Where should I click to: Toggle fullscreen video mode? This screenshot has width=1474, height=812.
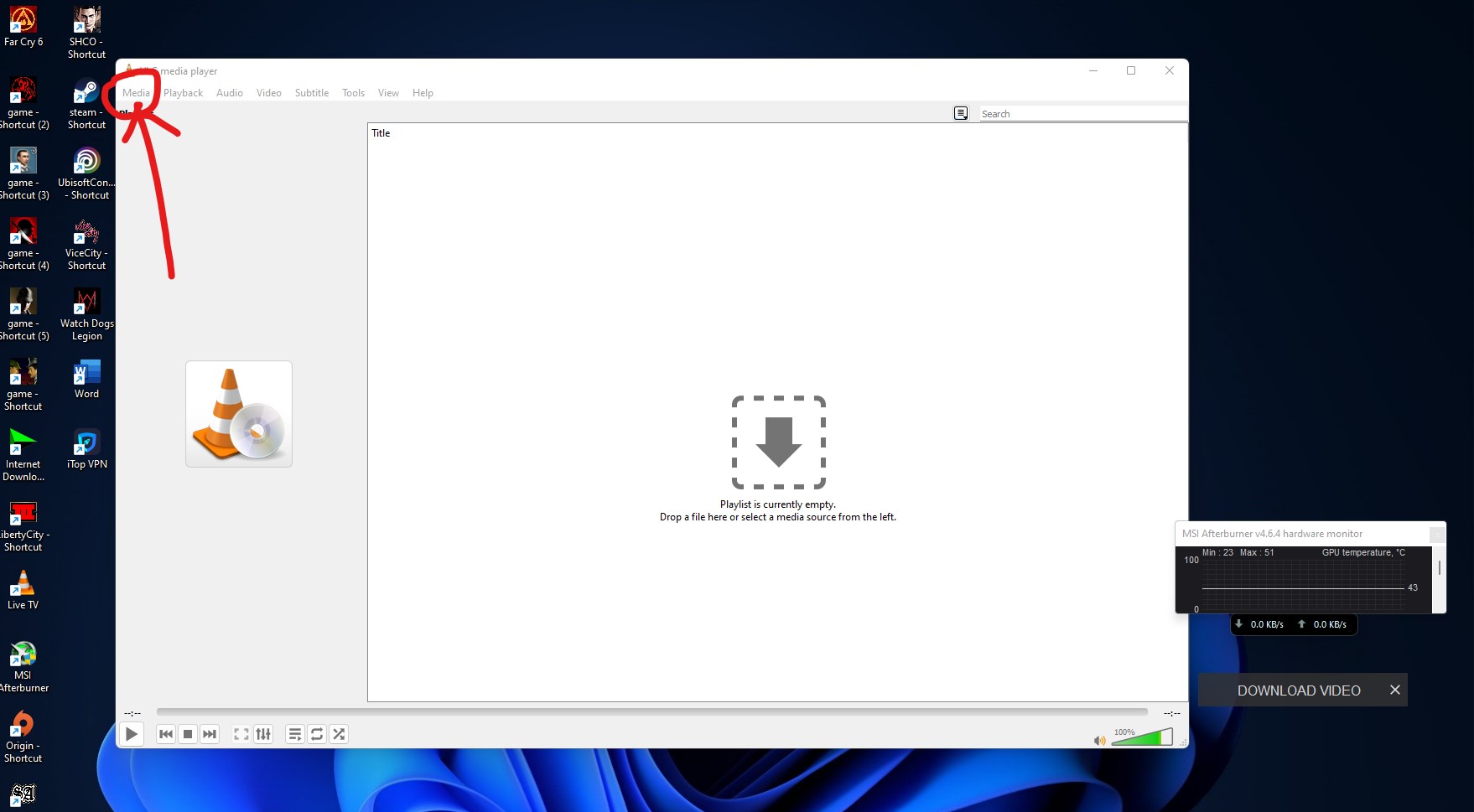coord(241,734)
